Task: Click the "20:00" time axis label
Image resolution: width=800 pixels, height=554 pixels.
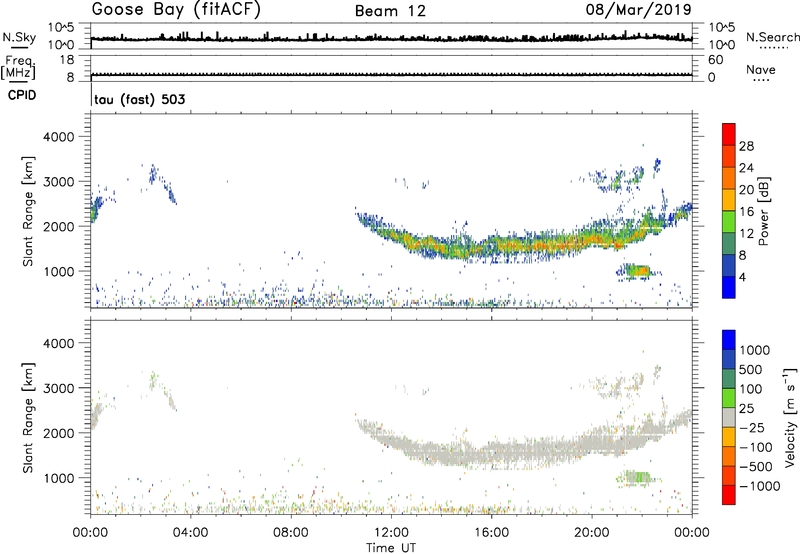Action: [x=592, y=533]
